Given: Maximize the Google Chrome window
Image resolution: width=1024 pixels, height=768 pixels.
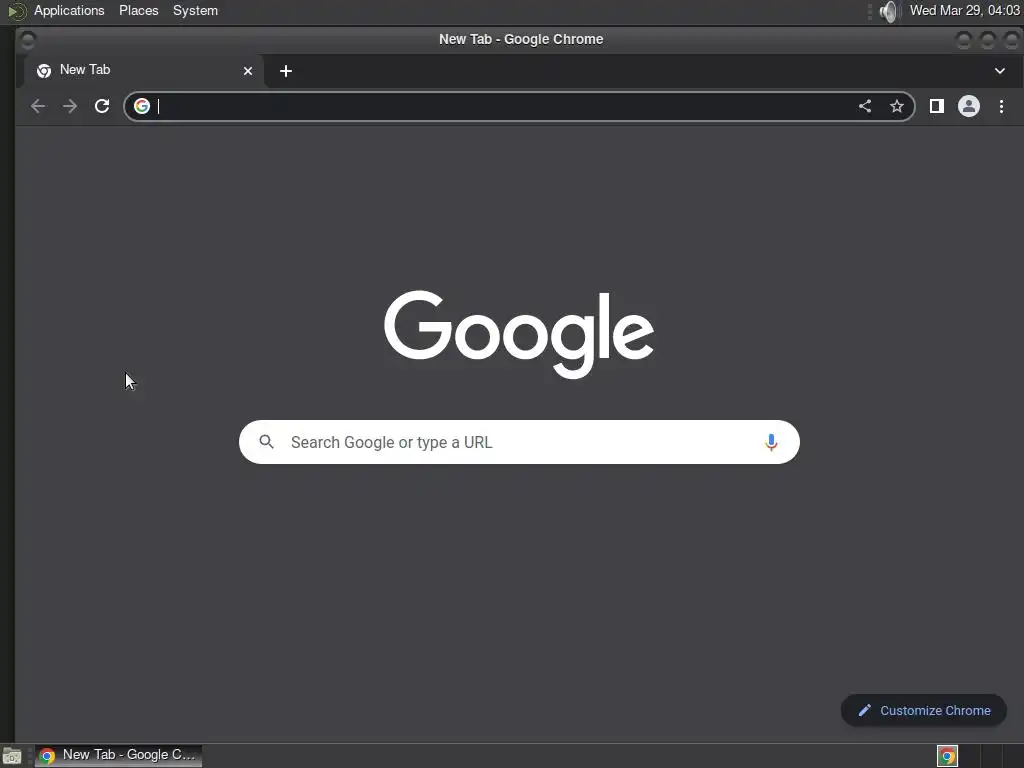Looking at the screenshot, I should coord(987,40).
